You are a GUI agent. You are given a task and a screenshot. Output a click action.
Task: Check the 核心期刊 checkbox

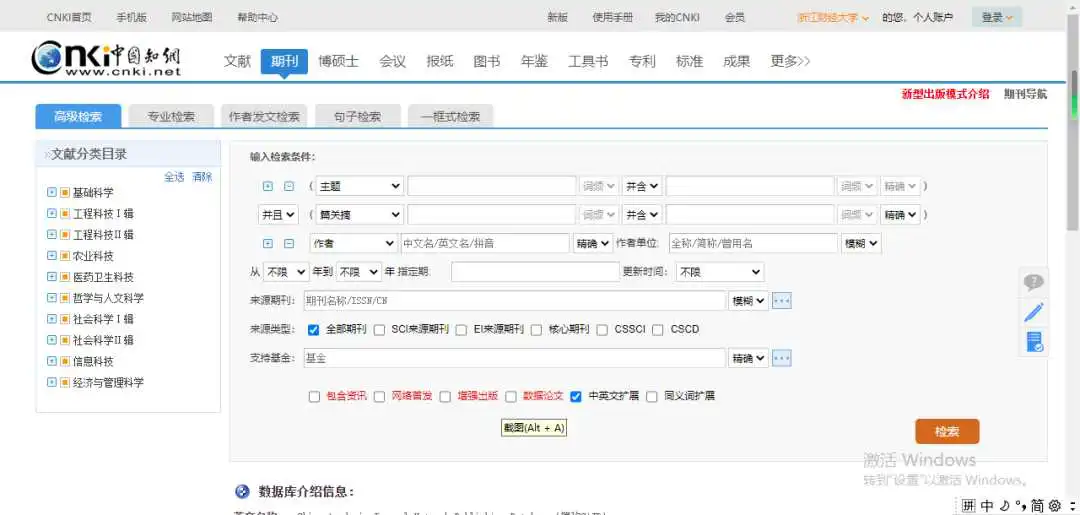pos(537,330)
